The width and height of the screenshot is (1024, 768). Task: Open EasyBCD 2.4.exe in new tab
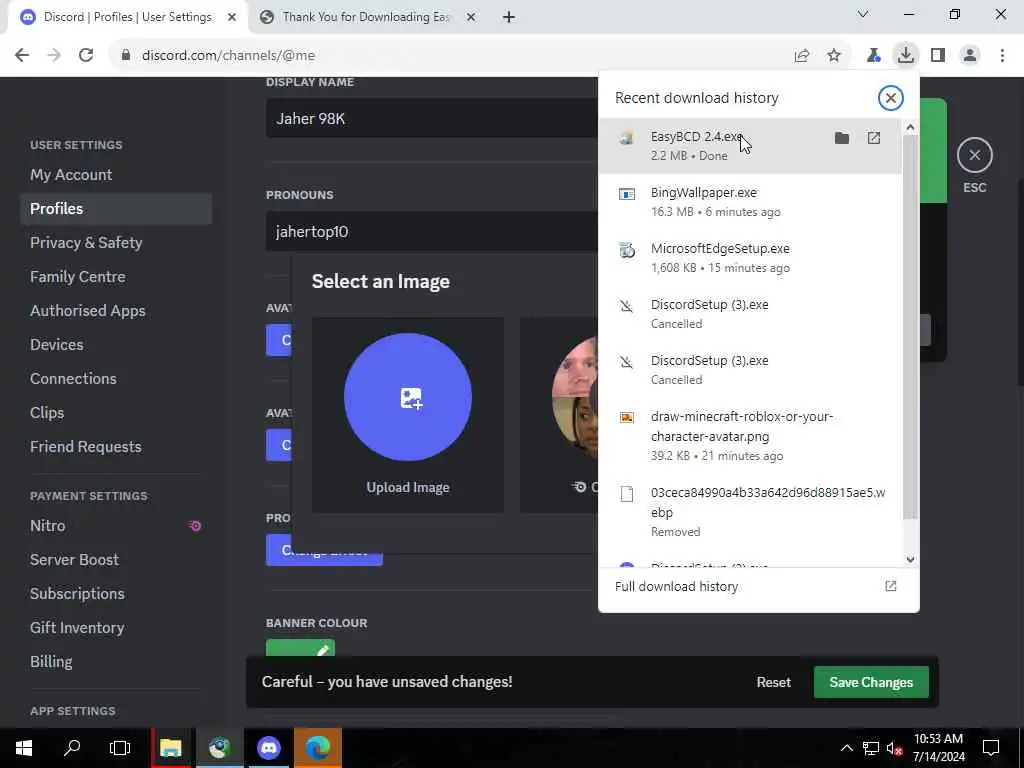coord(874,138)
